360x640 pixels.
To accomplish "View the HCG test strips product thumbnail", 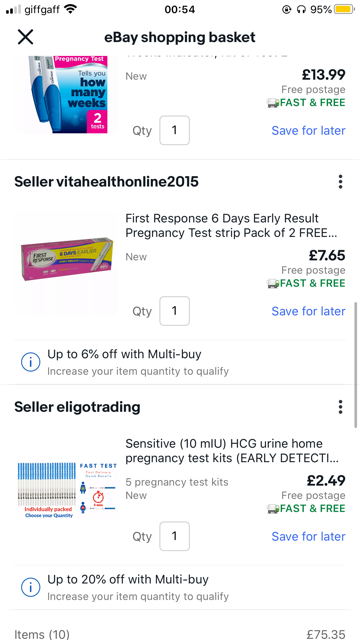I will [67, 490].
